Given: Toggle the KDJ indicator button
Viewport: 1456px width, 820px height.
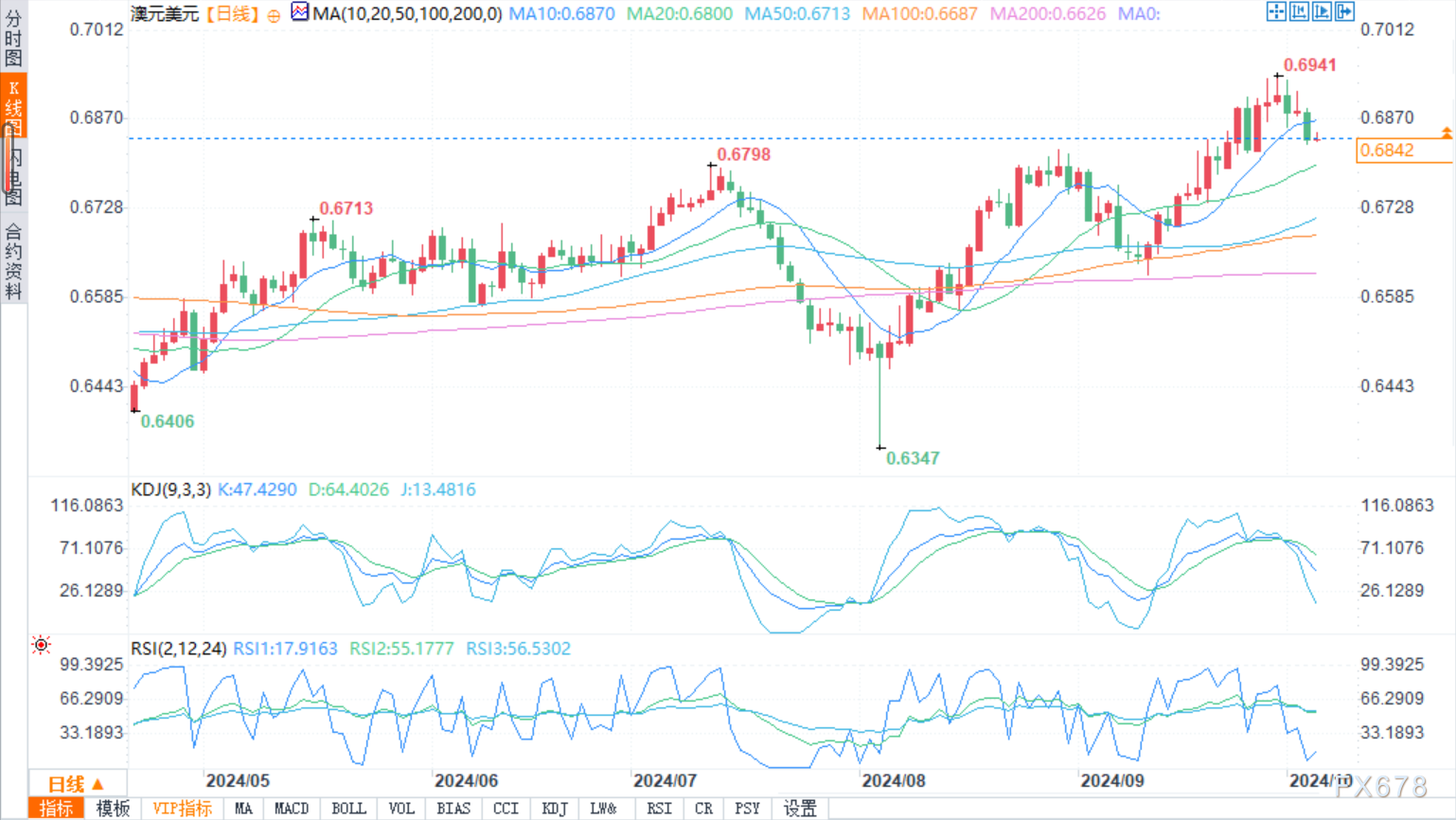Looking at the screenshot, I should click(555, 809).
